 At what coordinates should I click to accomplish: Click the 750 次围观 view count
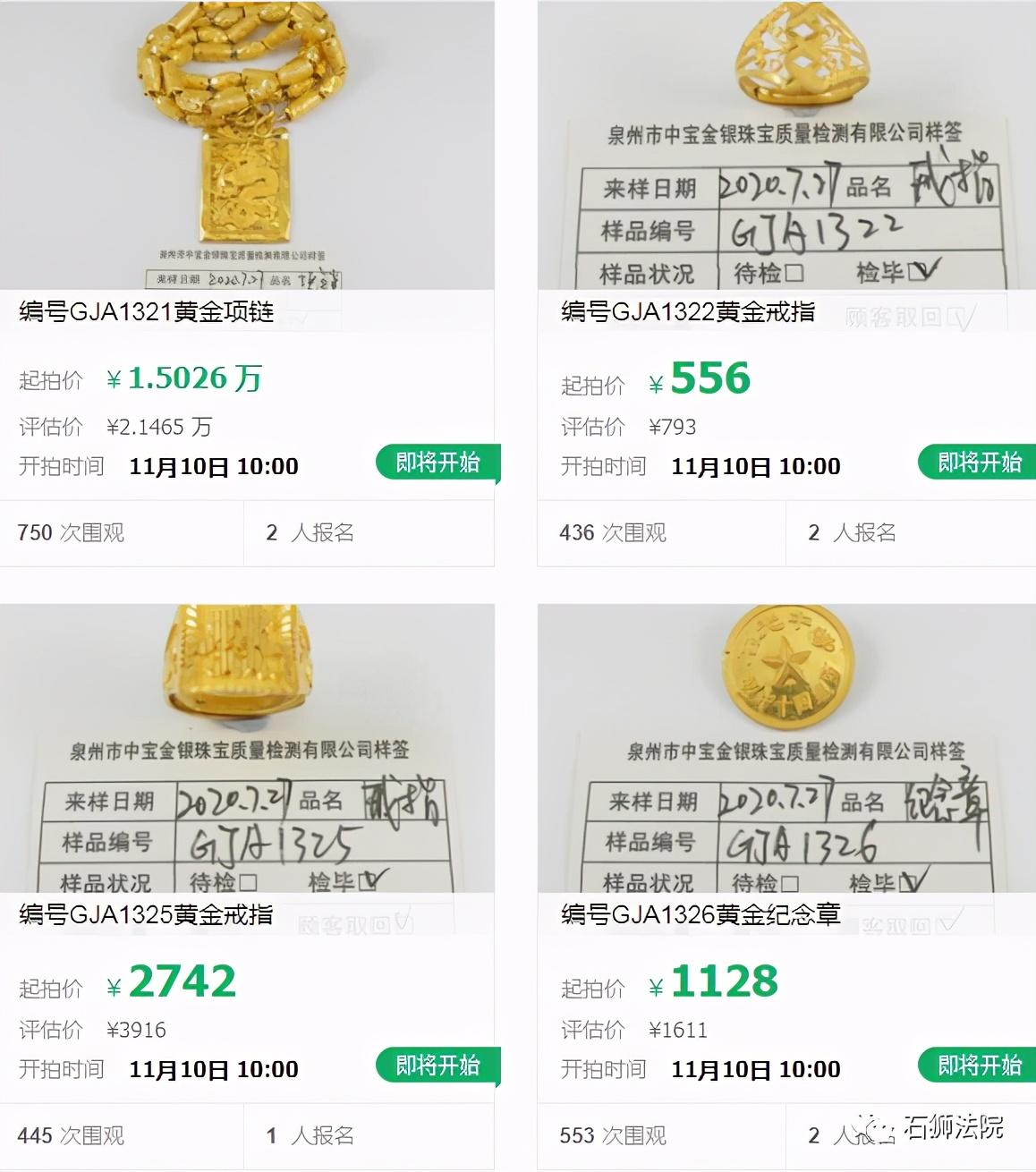pos(71,532)
